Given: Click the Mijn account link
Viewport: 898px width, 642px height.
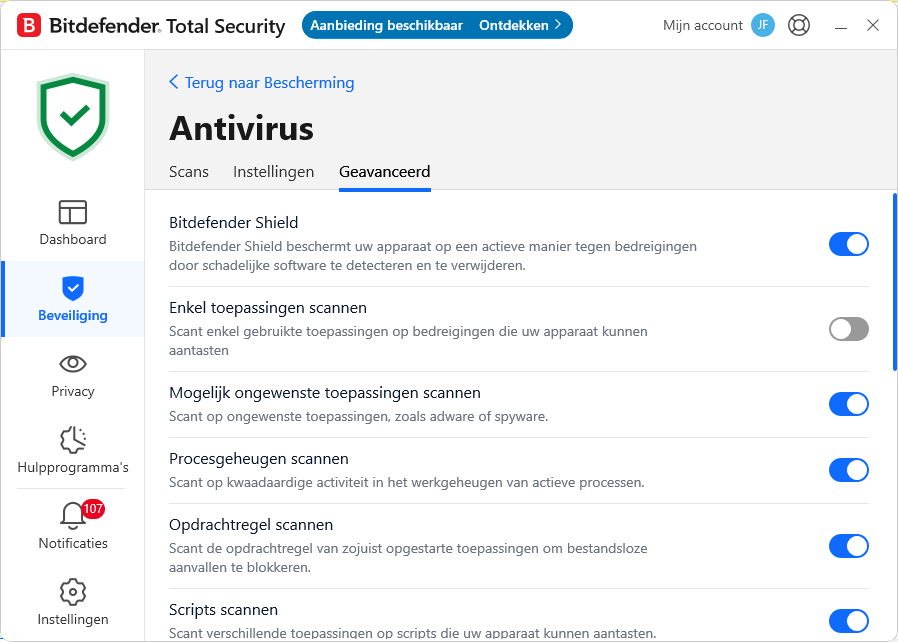Looking at the screenshot, I should pos(703,25).
